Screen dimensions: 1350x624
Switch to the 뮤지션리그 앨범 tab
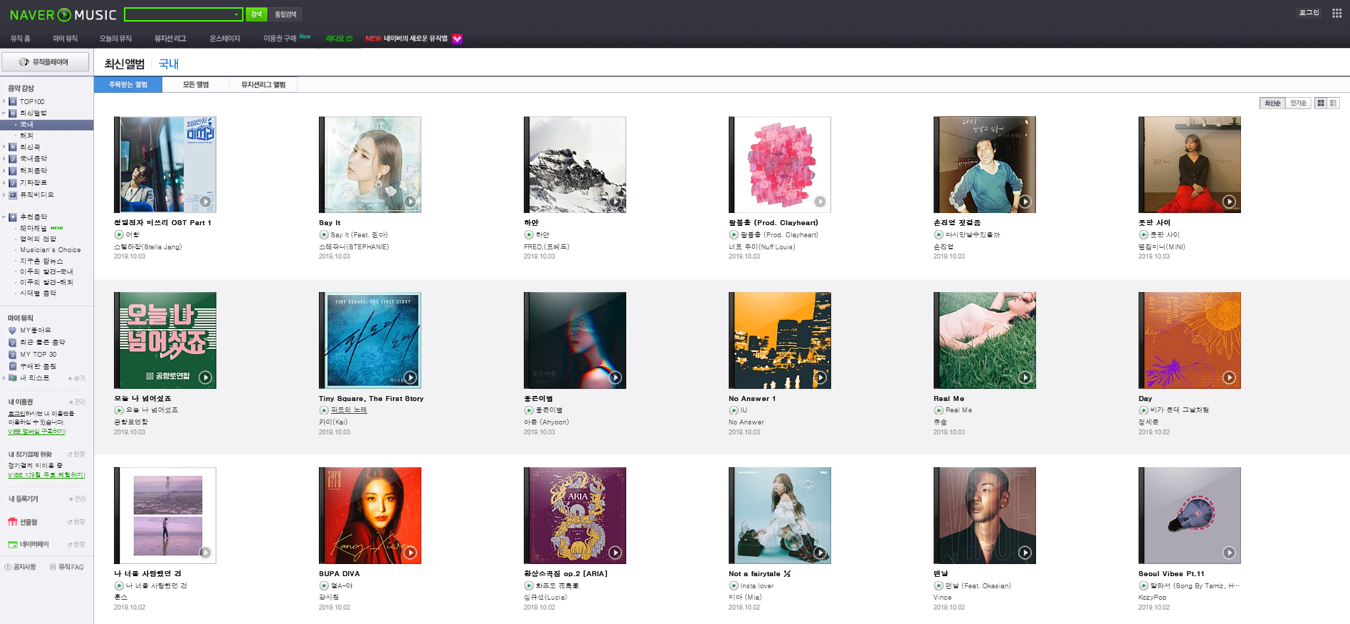(264, 85)
